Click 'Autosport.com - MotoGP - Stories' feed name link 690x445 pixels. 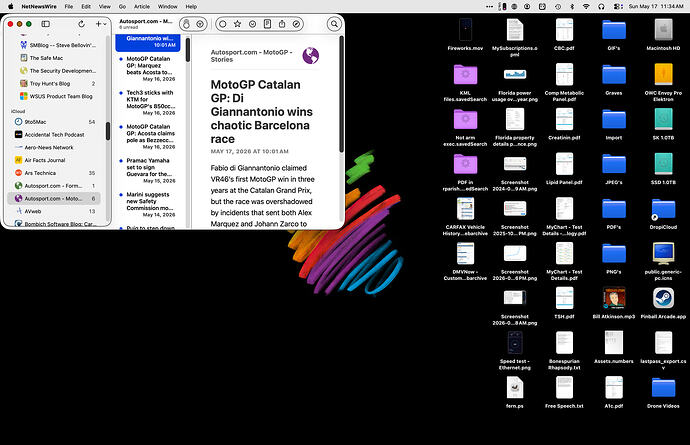(x=251, y=55)
